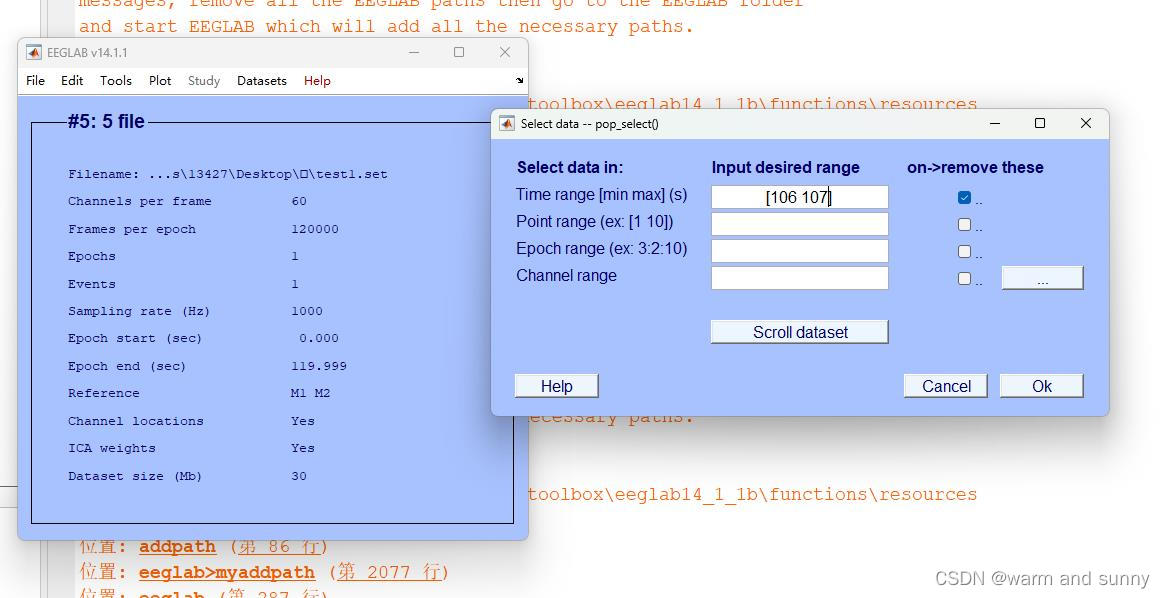Click the Epoch range input field
This screenshot has height=598, width=1165.
799,251
